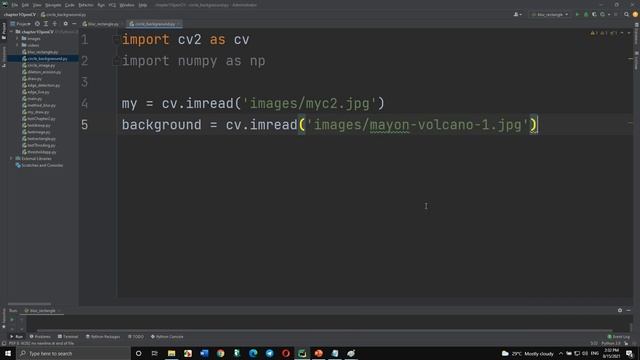Open the Refactor menu
The image size is (640, 360).
(86, 5)
